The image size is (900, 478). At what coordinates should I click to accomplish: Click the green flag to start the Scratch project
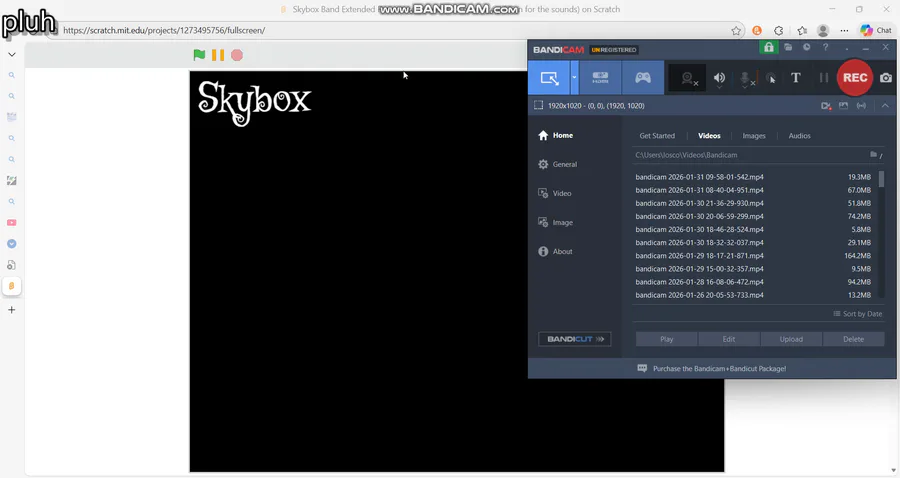199,55
